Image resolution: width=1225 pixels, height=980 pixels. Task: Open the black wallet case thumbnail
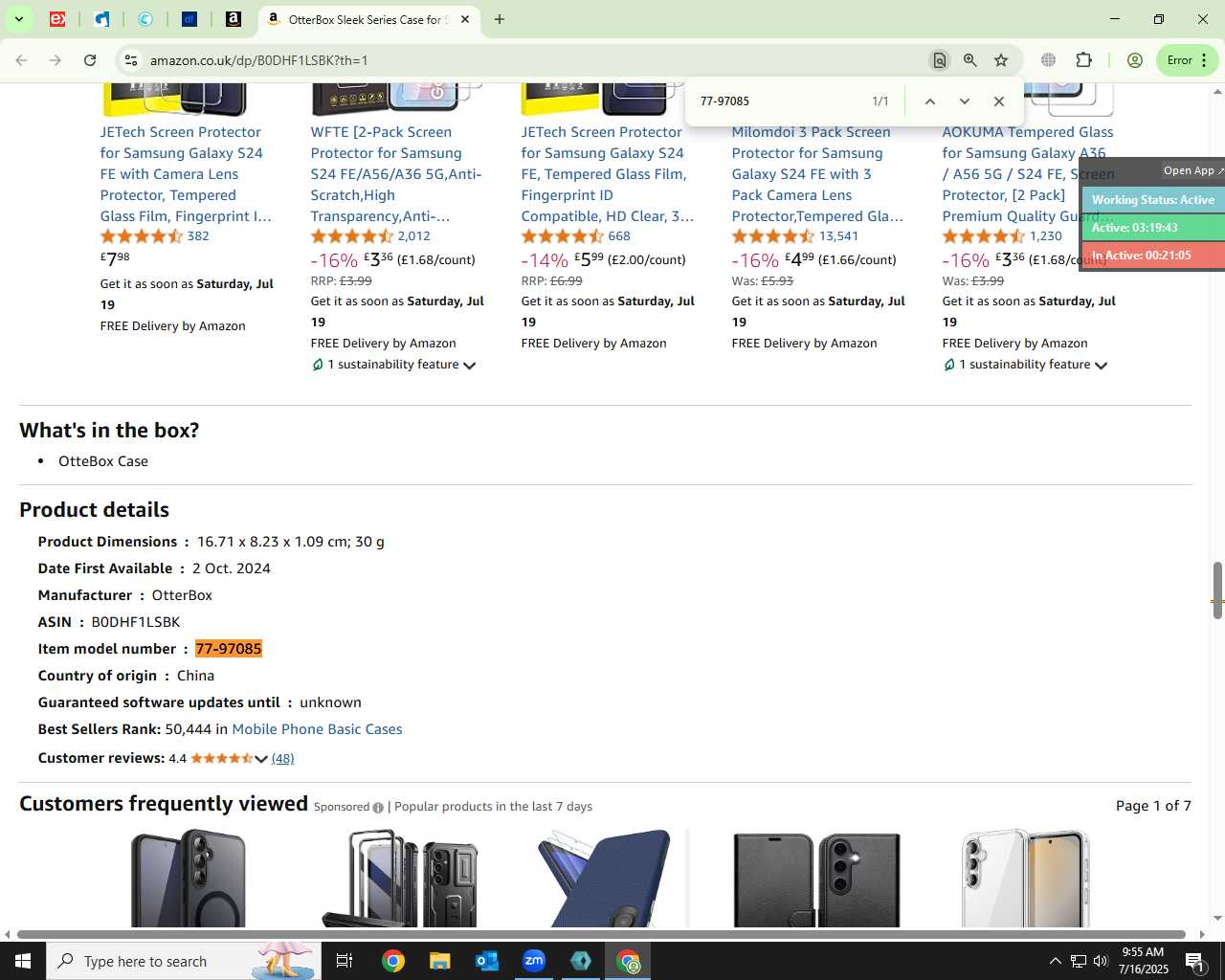(816, 878)
